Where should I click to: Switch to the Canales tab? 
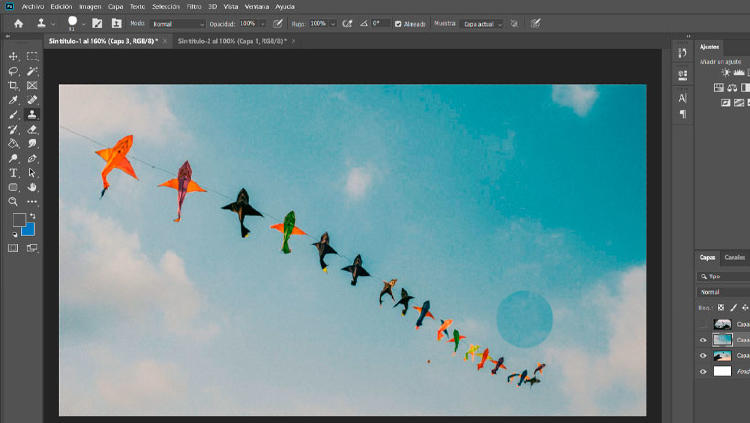(735, 257)
